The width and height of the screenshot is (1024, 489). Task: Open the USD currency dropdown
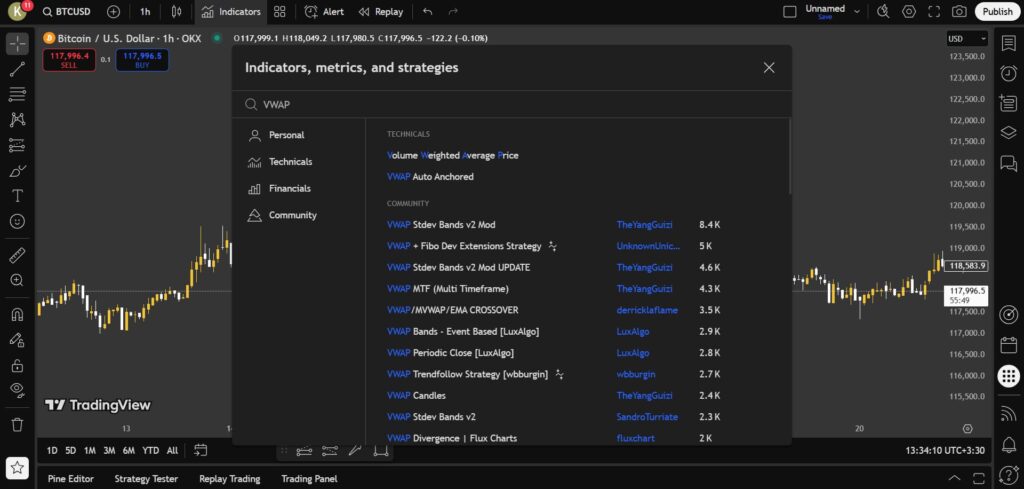click(x=967, y=39)
